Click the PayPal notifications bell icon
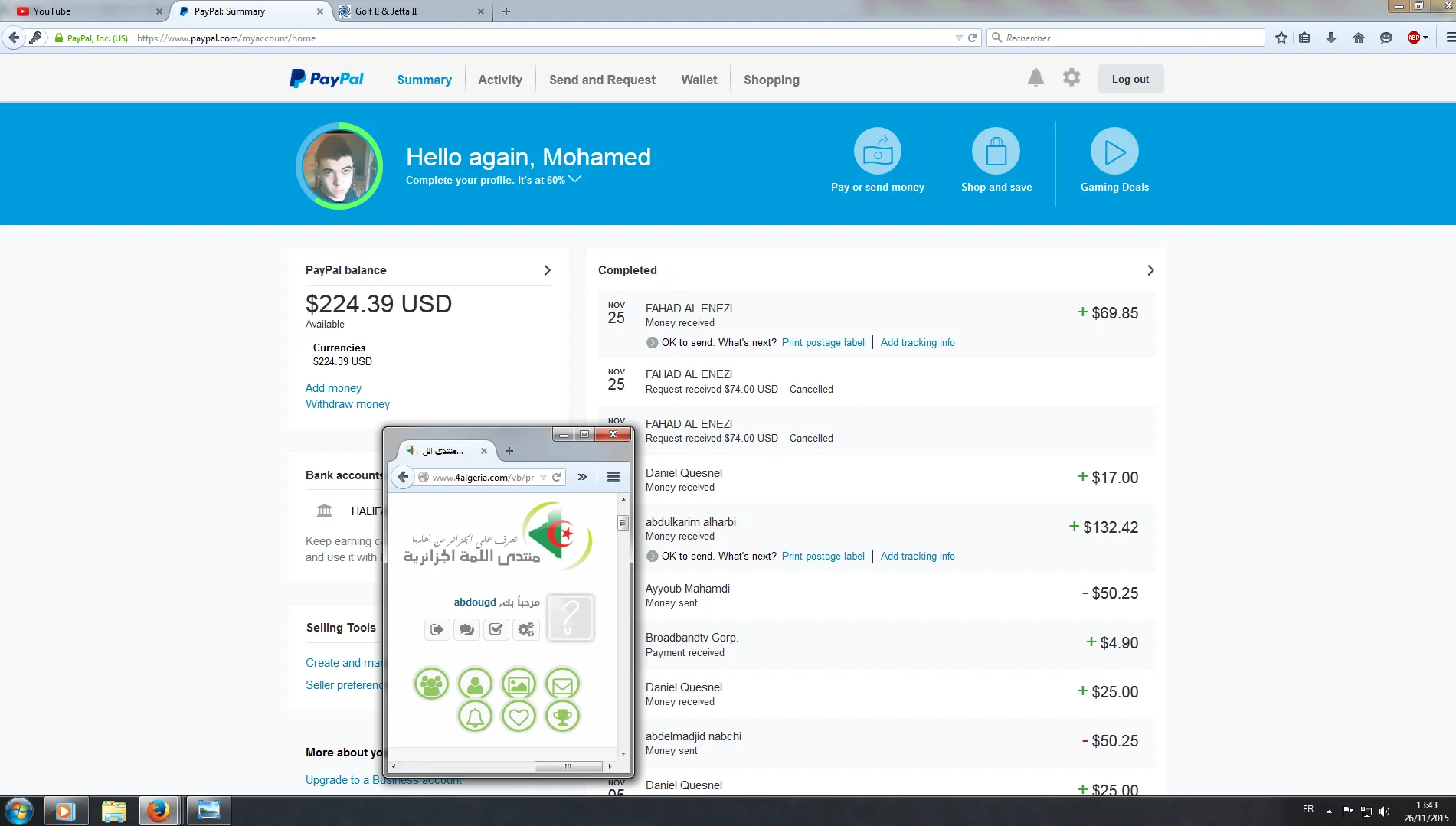 [x=1036, y=78]
